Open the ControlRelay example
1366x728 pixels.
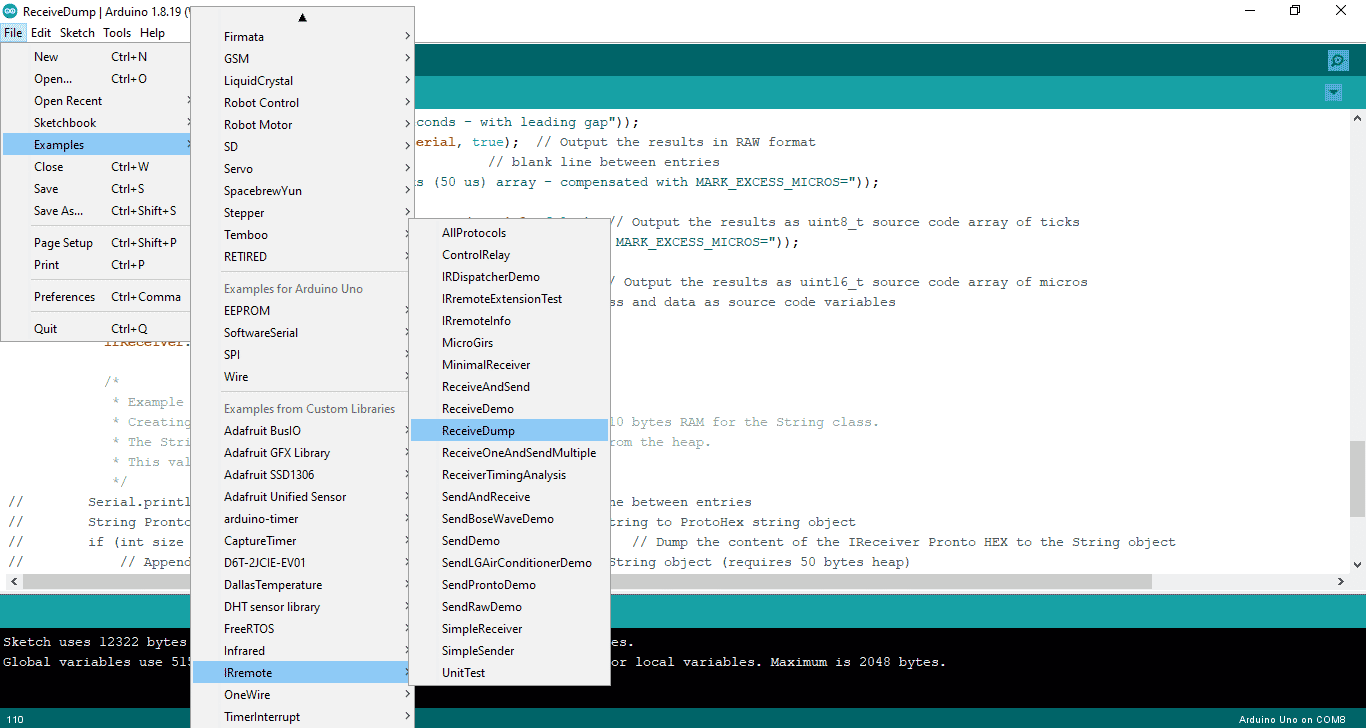coord(510,255)
